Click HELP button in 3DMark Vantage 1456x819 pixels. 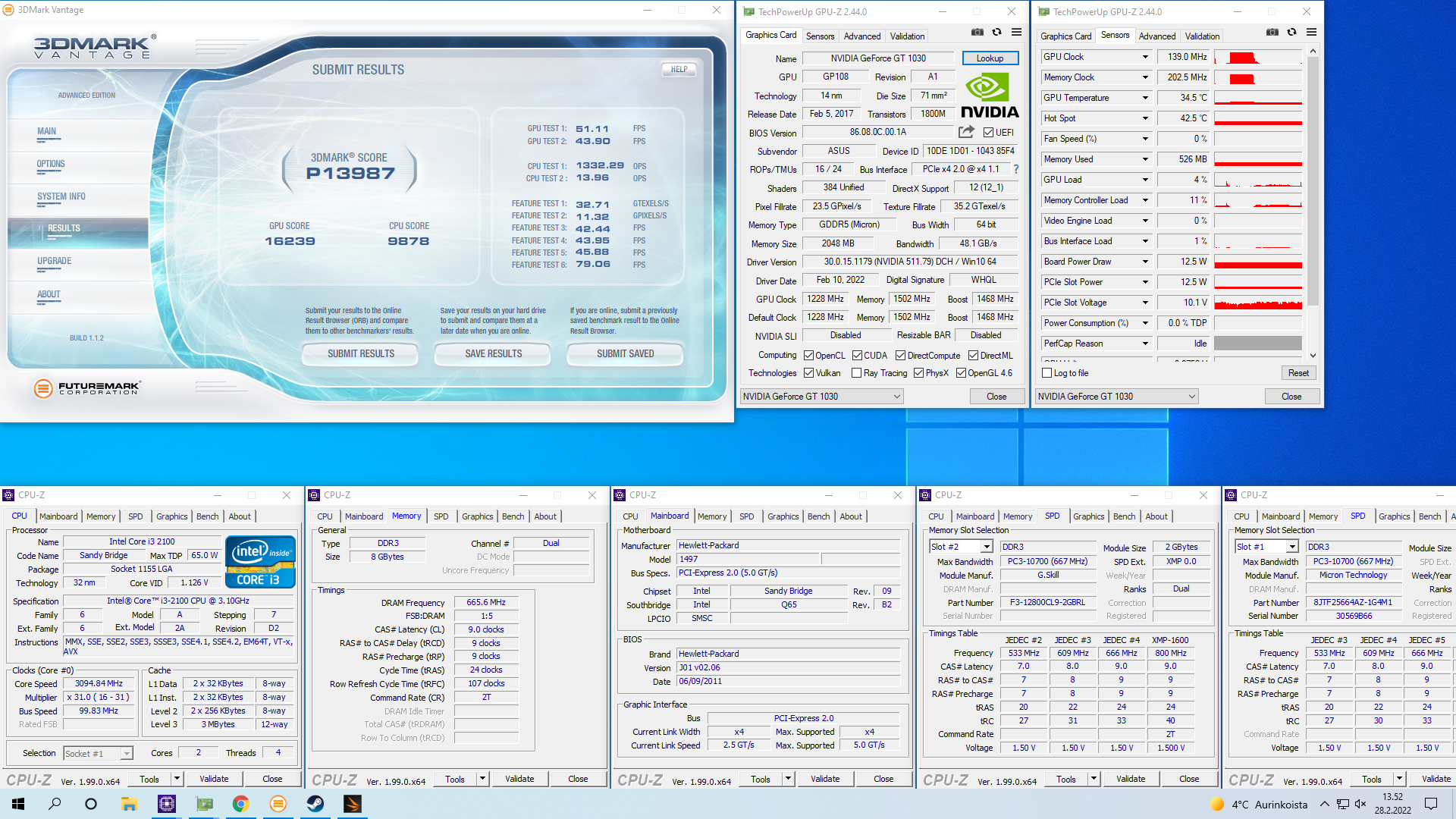(x=679, y=69)
